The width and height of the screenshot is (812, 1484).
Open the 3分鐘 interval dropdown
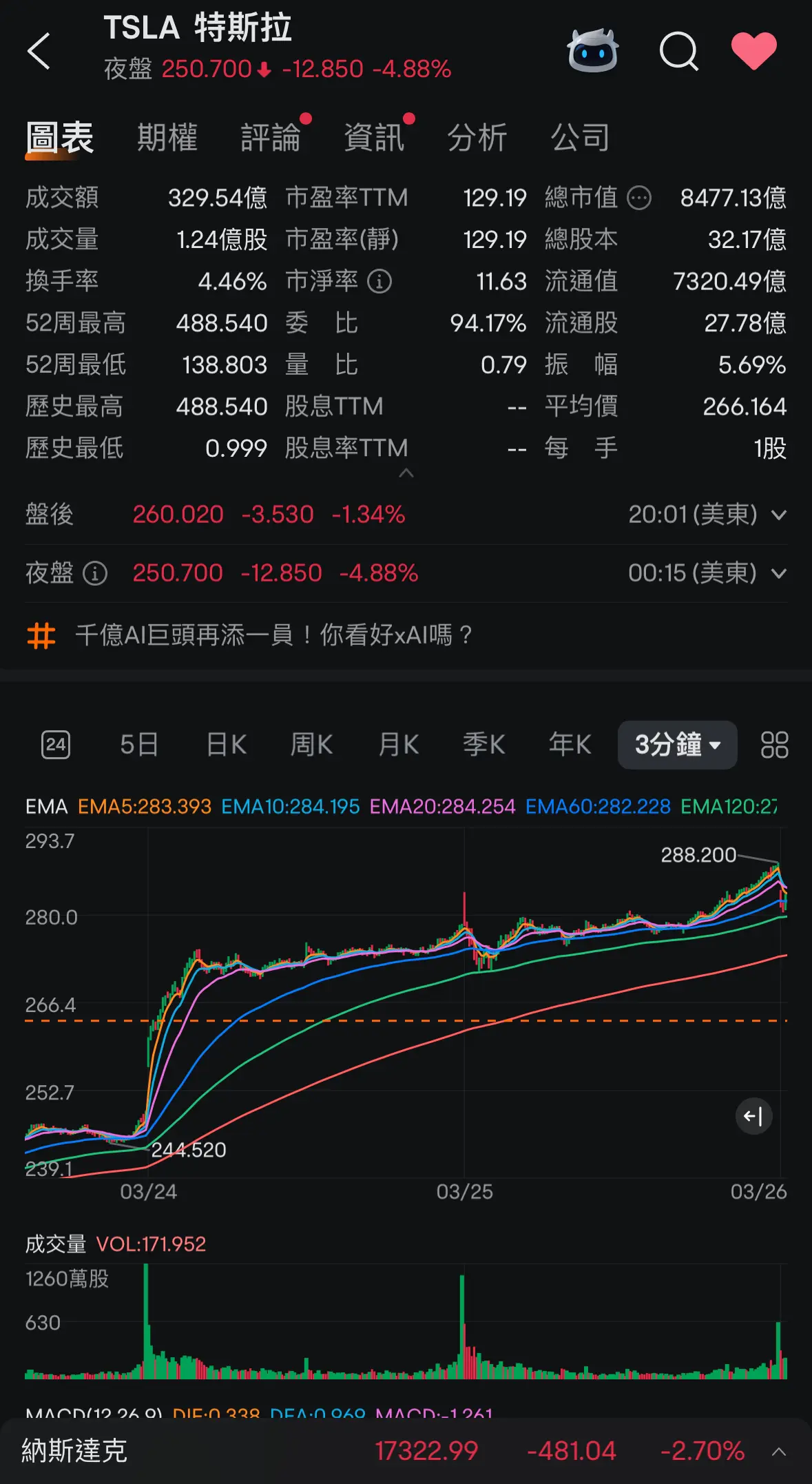[x=678, y=745]
